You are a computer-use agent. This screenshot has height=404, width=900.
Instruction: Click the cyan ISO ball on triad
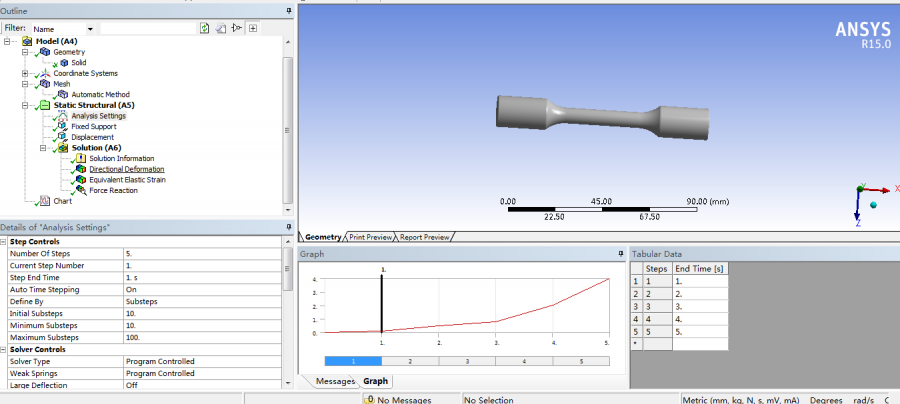874,204
